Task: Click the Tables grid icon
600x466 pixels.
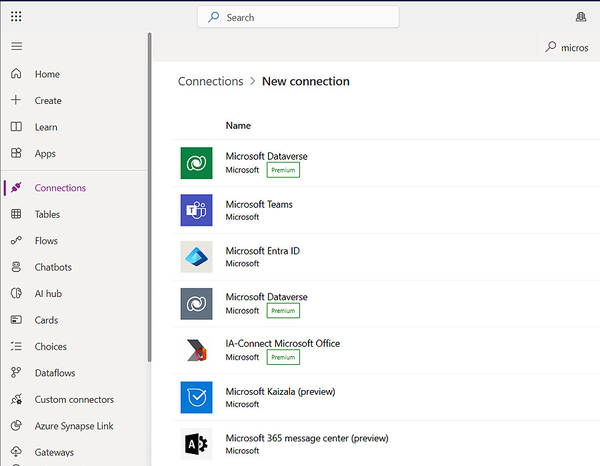Action: 16,214
